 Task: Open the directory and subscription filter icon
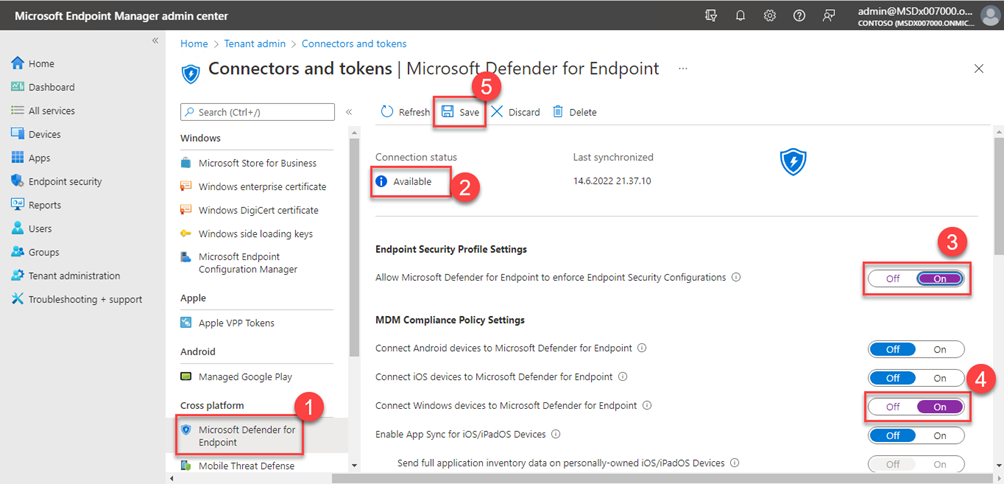(x=711, y=16)
